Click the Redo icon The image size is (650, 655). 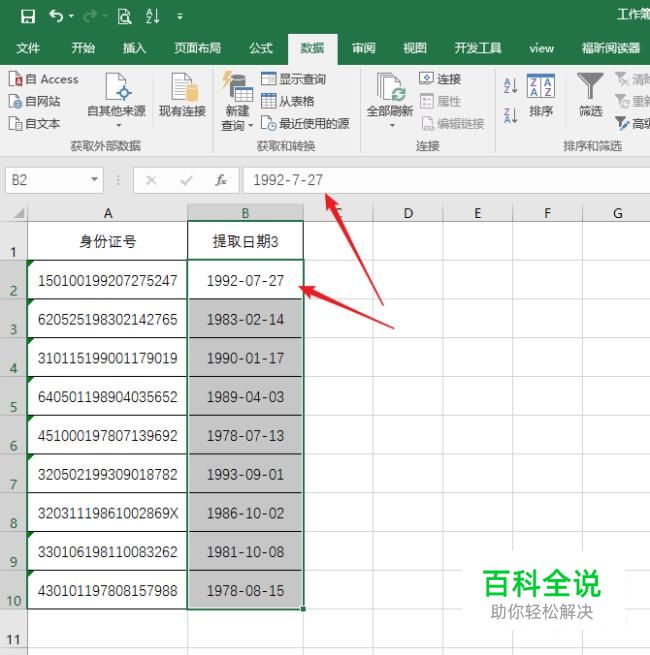[90, 16]
